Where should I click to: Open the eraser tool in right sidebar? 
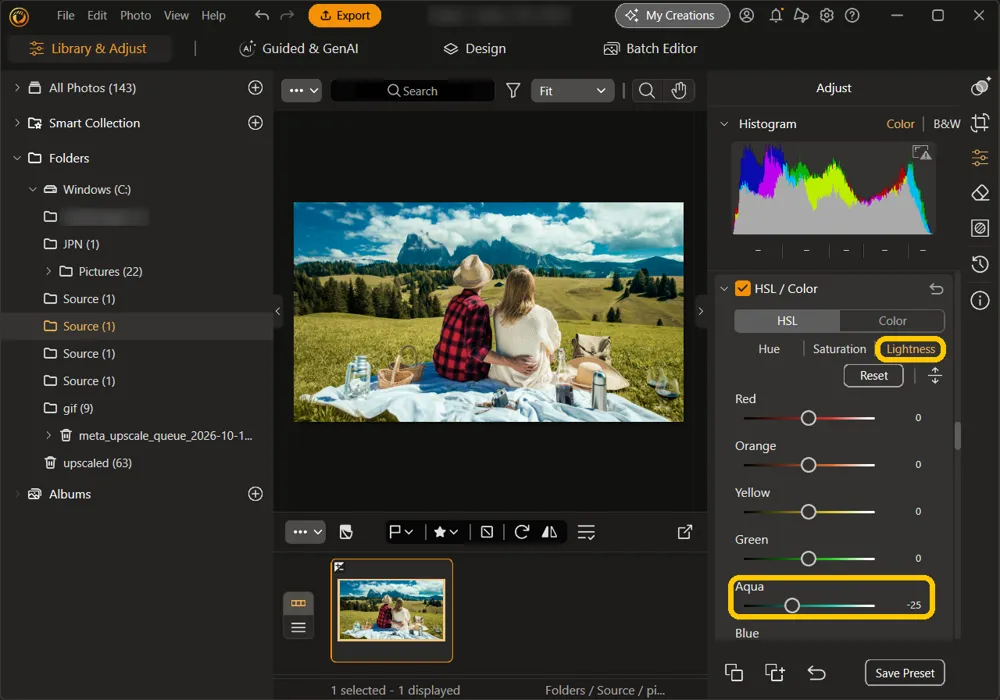point(980,193)
